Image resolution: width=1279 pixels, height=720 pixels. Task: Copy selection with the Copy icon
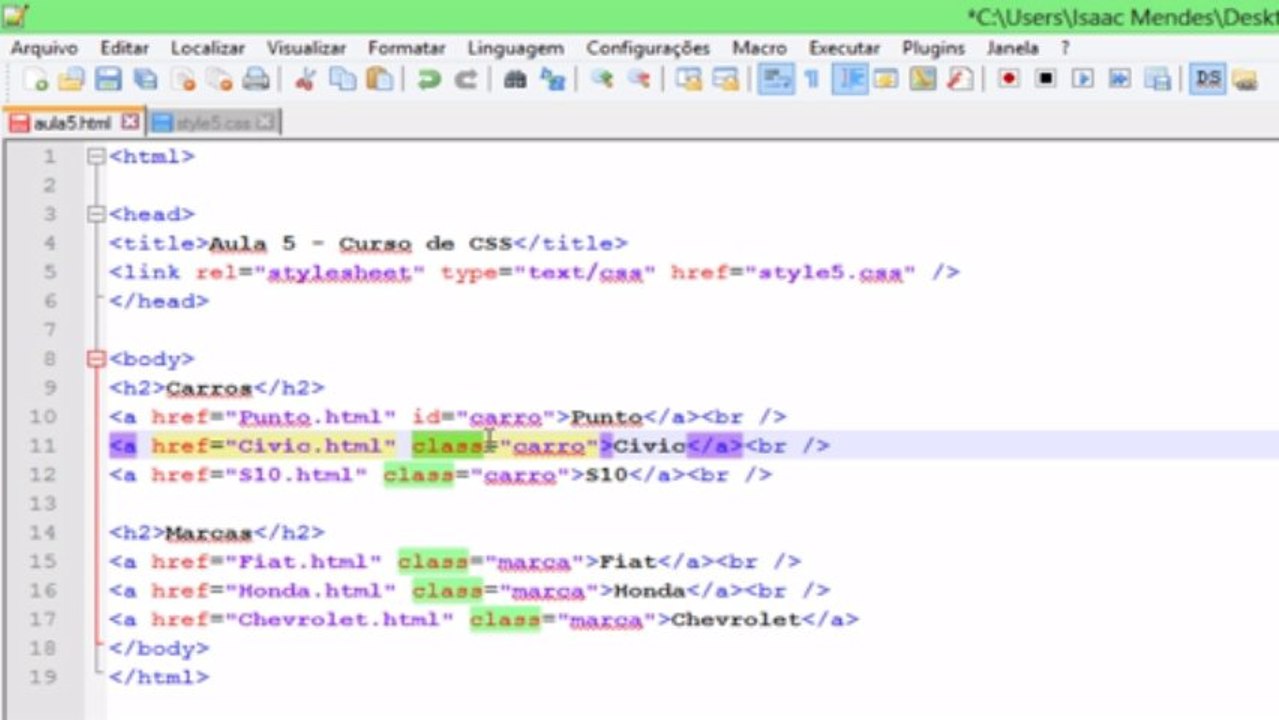pos(342,80)
